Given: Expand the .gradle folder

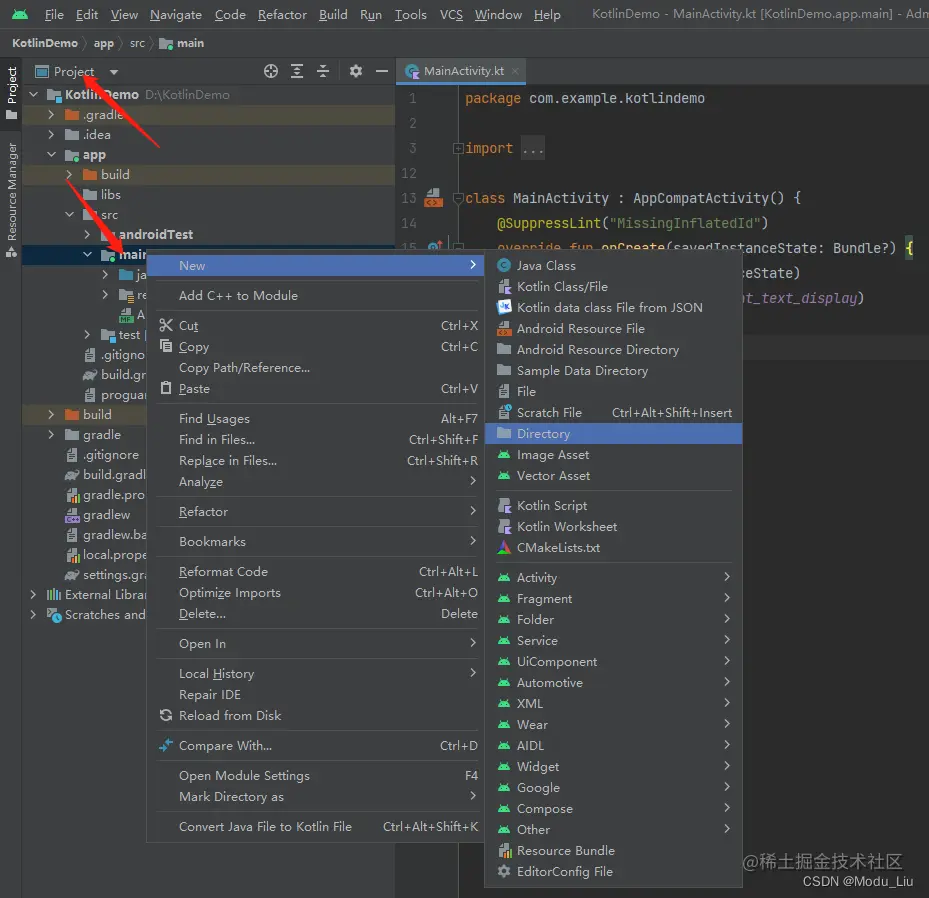Looking at the screenshot, I should coord(51,115).
